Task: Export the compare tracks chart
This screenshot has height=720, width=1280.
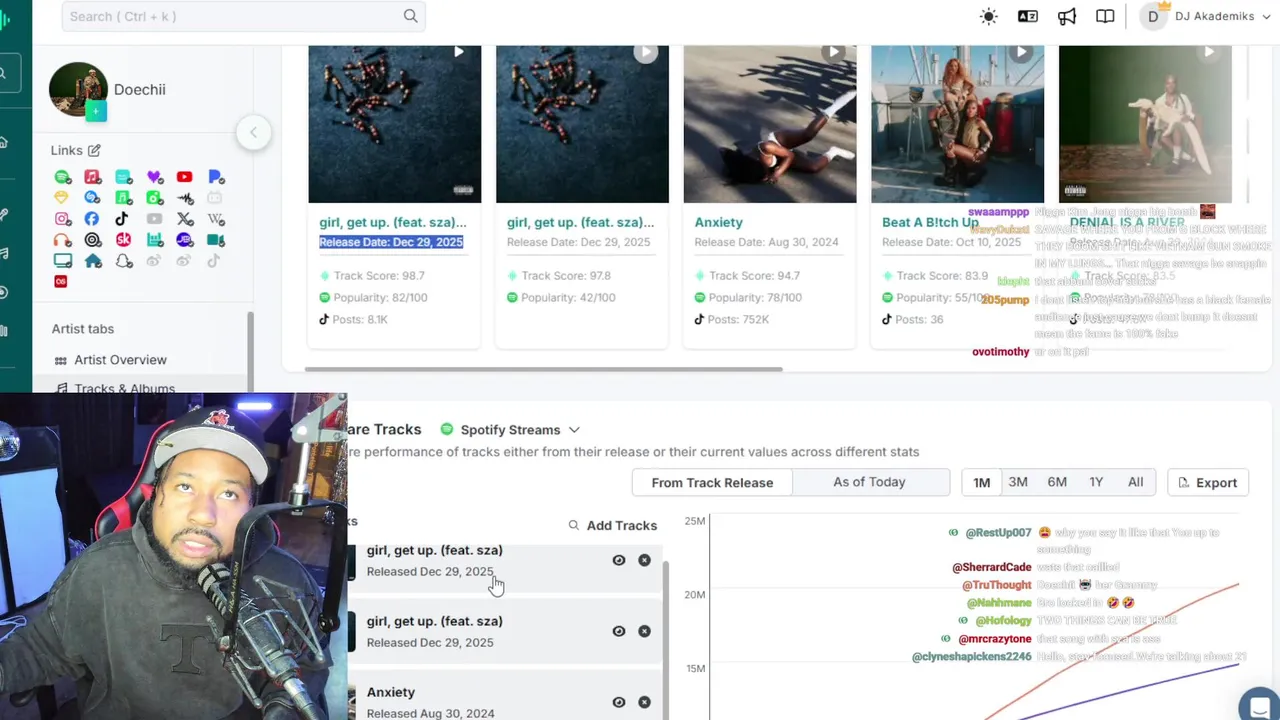Action: 1208,482
